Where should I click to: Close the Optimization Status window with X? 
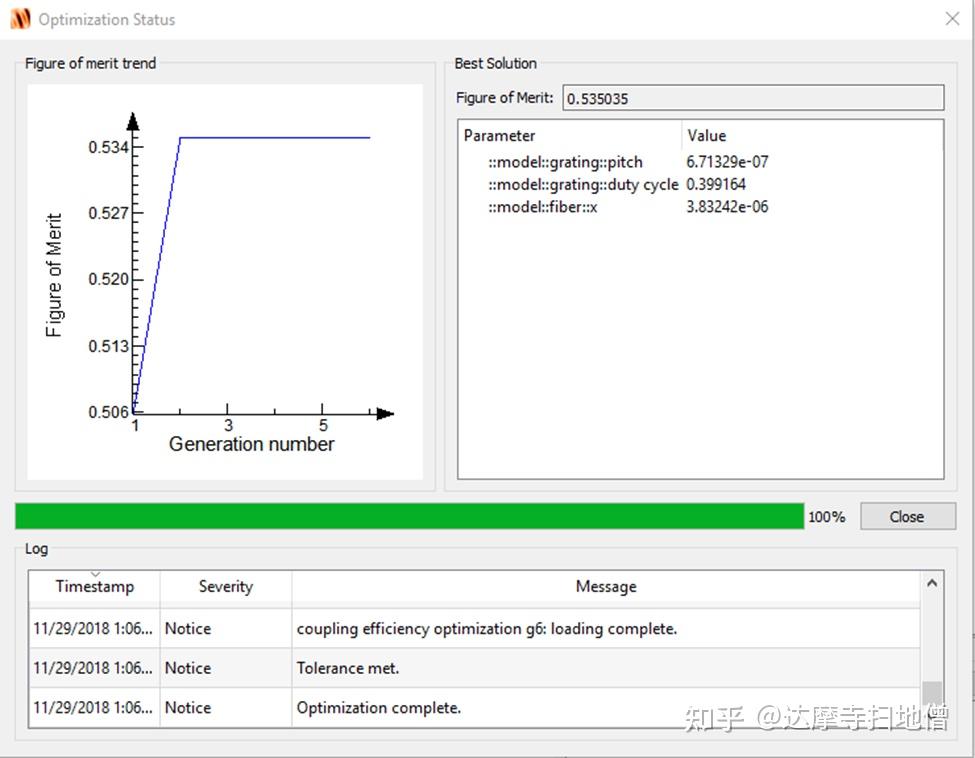click(952, 19)
